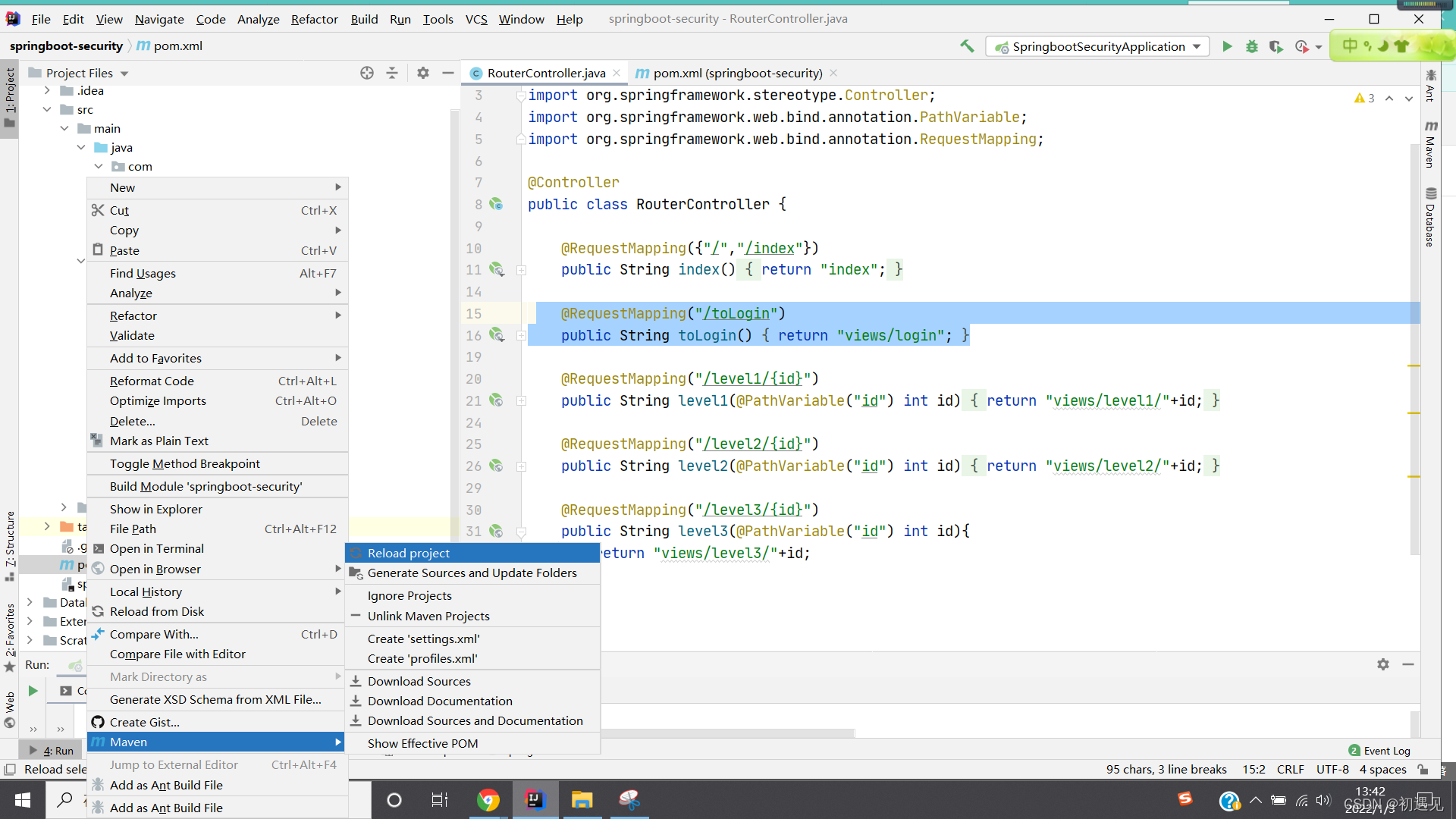This screenshot has width=1456, height=819.
Task: Toggle read-only lock icon in status bar
Action: click(1423, 769)
